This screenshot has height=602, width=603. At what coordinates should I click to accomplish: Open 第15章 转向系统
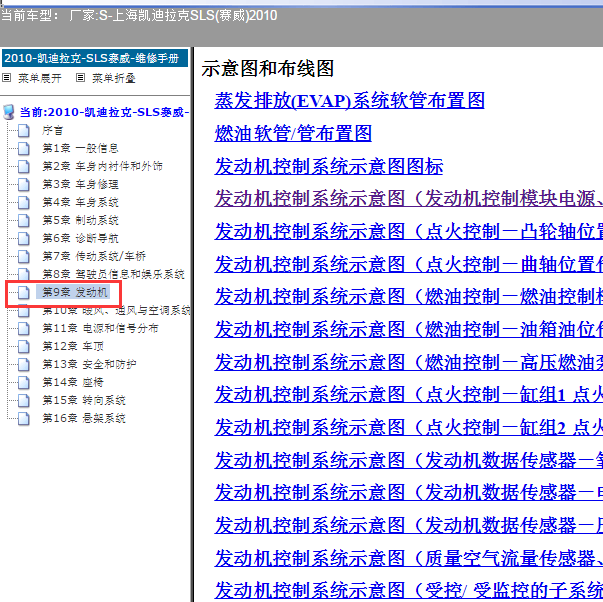84,400
